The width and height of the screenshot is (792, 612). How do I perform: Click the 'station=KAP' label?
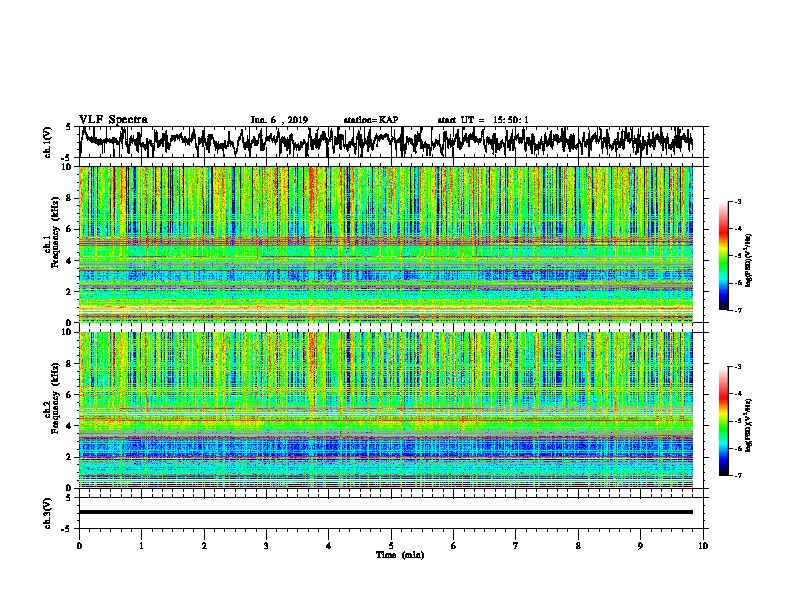(x=371, y=120)
